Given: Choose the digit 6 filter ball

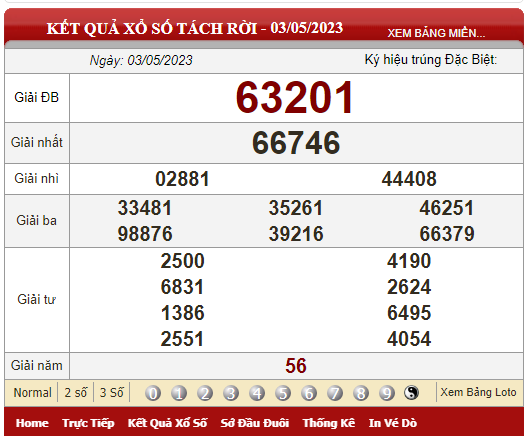Looking at the screenshot, I should tap(309, 393).
